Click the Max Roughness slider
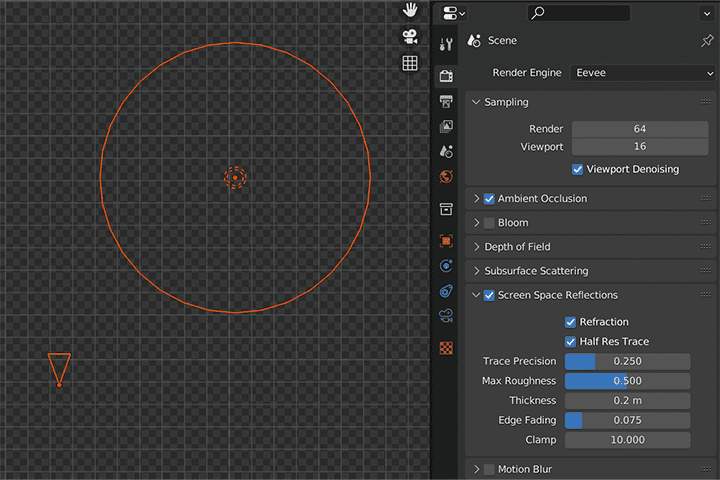Viewport: 720px width, 480px height. tap(627, 381)
